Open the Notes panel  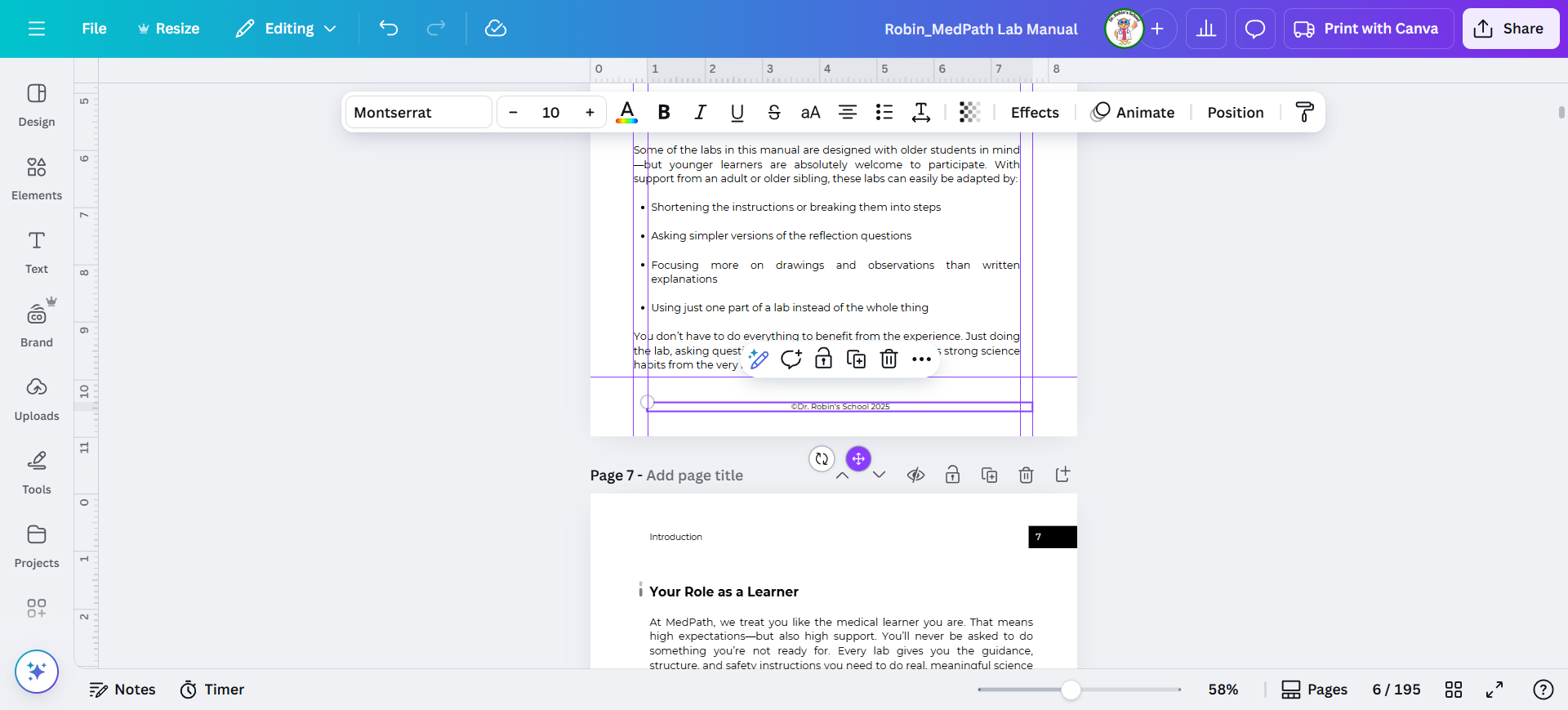point(122,690)
